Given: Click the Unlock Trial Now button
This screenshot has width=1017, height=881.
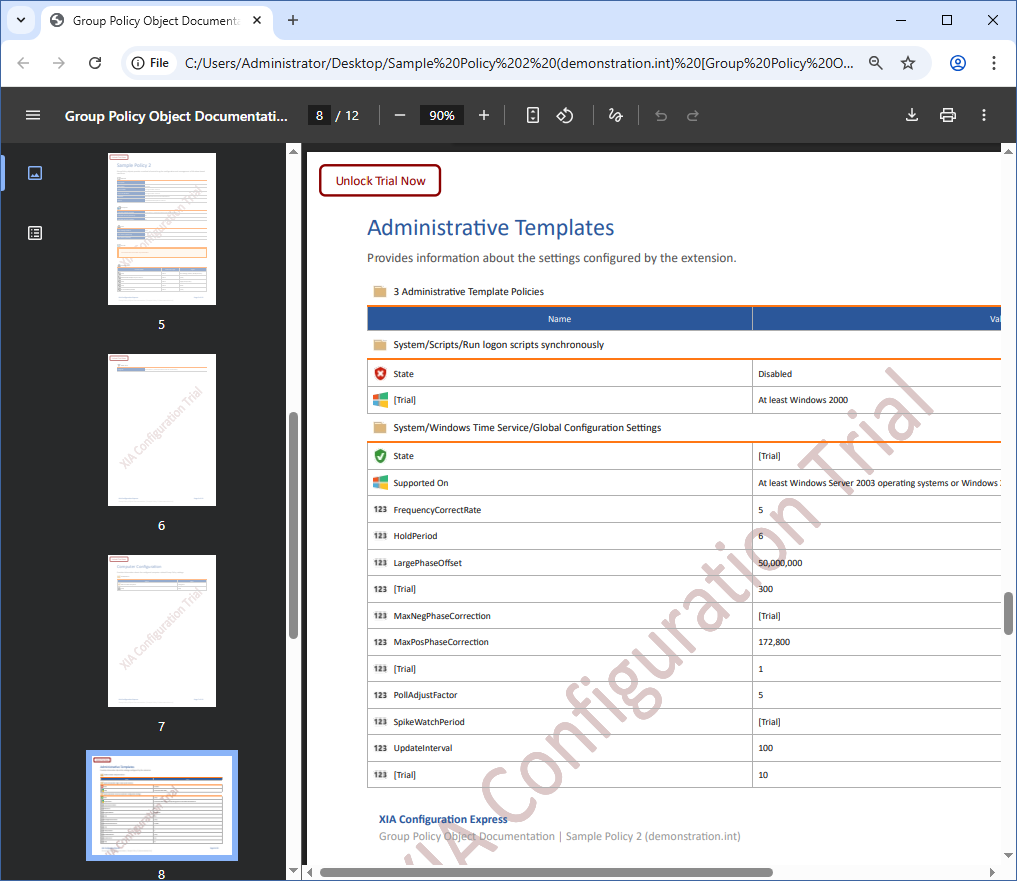Looking at the screenshot, I should 380,180.
